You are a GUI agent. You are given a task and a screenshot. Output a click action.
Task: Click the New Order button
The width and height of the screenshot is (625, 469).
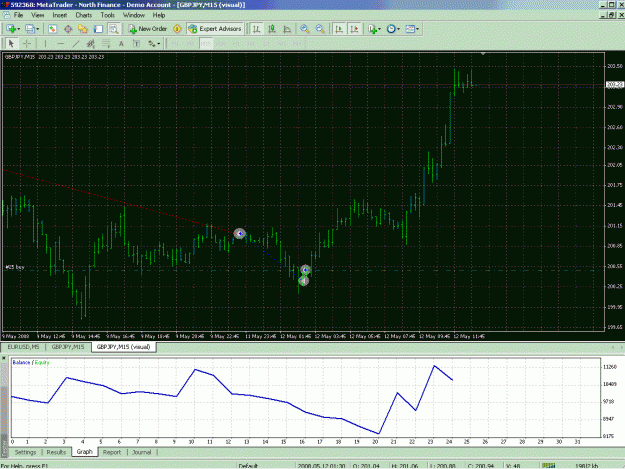click(x=147, y=29)
